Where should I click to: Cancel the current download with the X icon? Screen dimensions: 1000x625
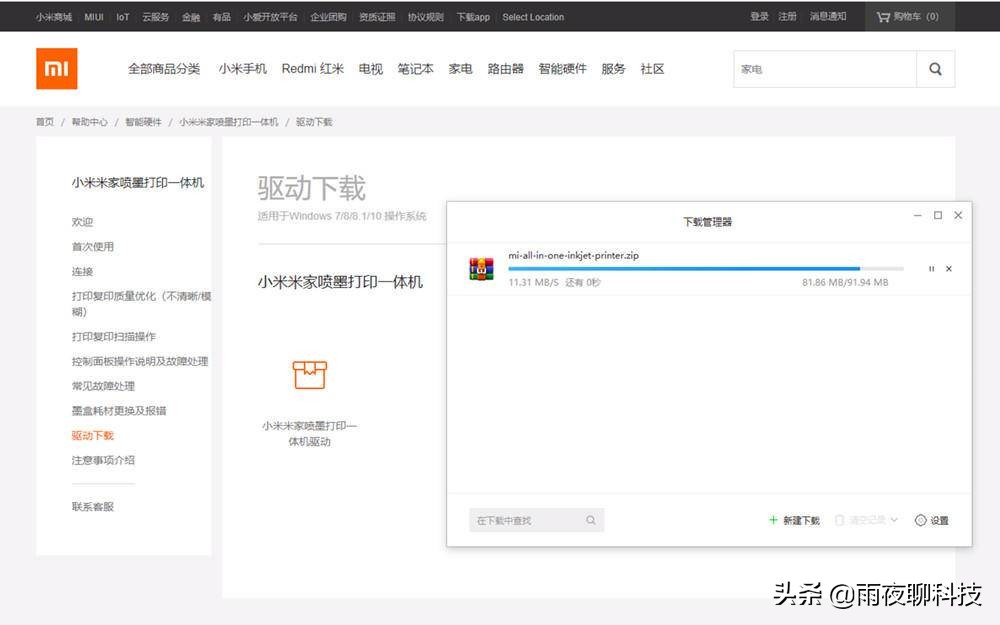point(949,268)
